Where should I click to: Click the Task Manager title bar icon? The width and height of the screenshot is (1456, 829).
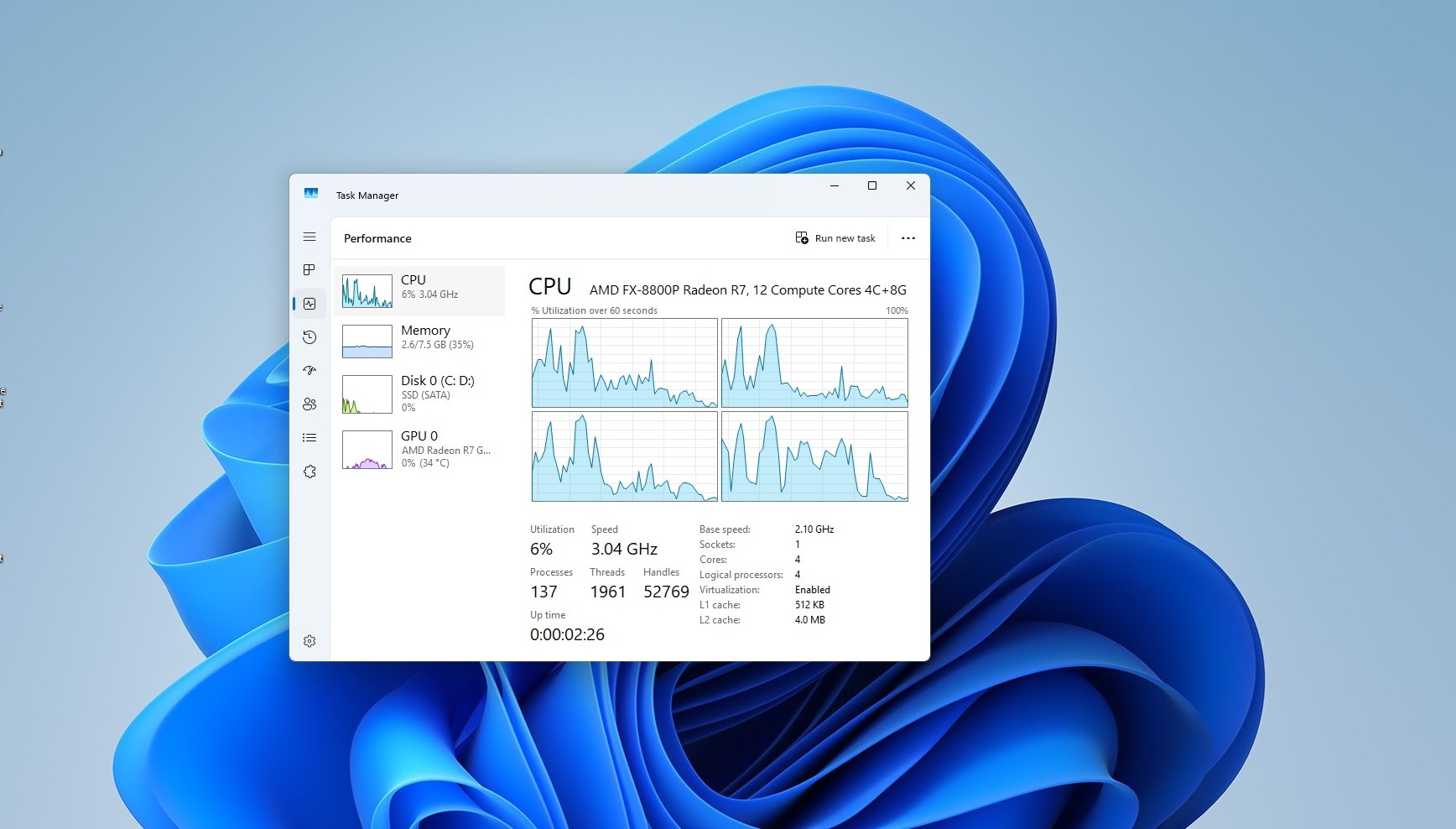pos(311,194)
